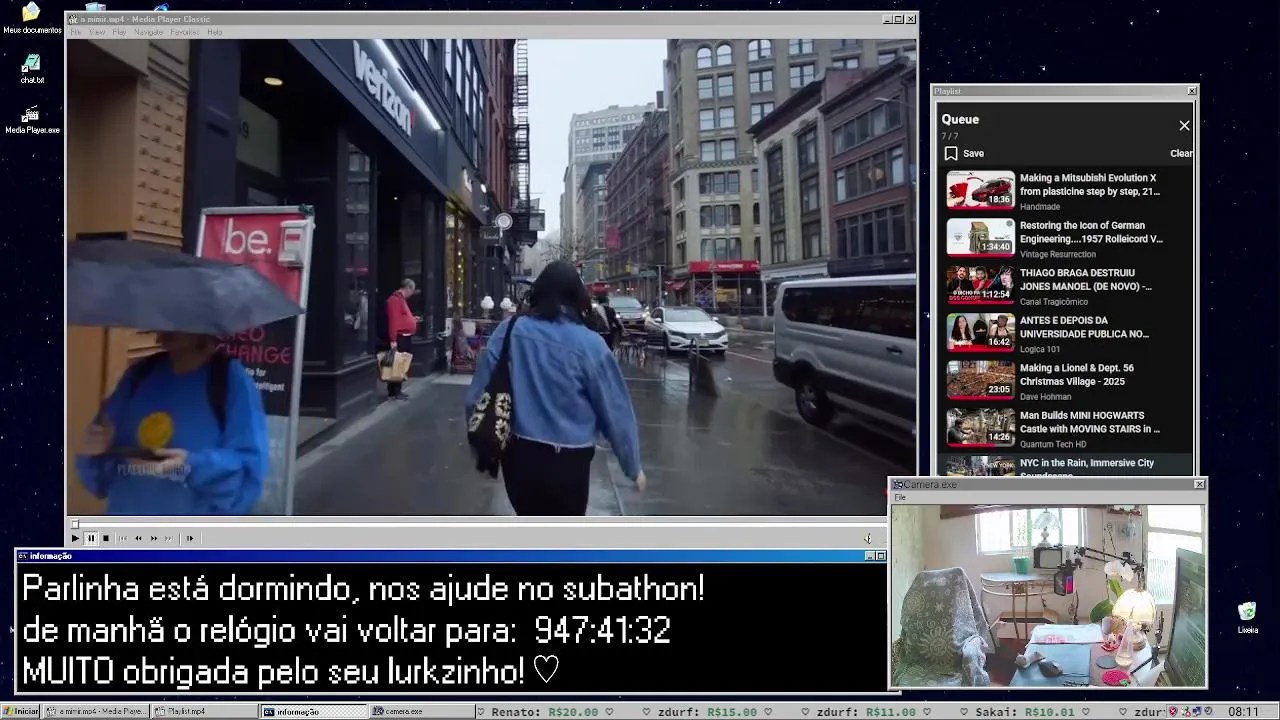This screenshot has height=720, width=1280.
Task: Click the Save label in Queue
Action: [973, 153]
